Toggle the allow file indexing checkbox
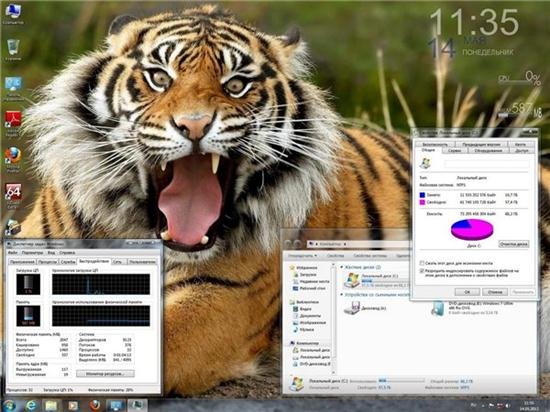This screenshot has height=412, width=550. 422,271
